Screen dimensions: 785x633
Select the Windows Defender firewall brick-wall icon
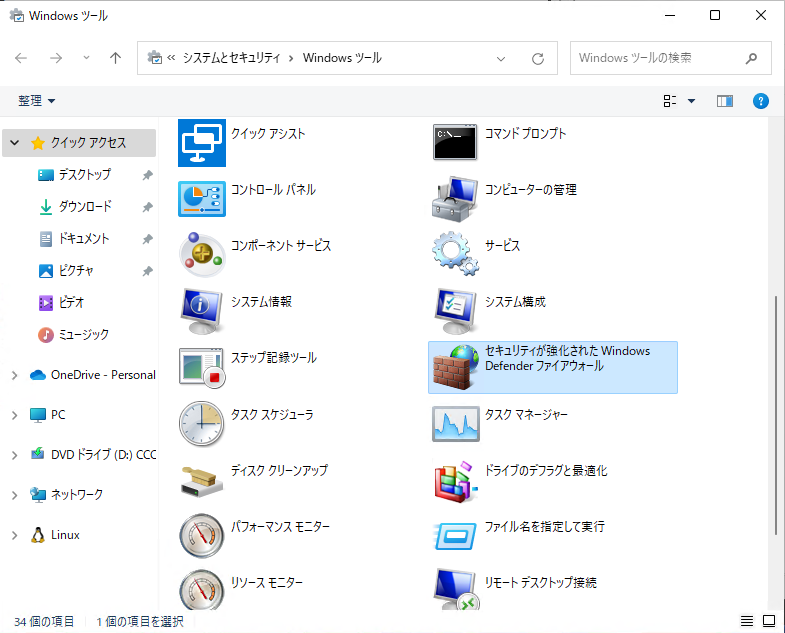click(455, 368)
